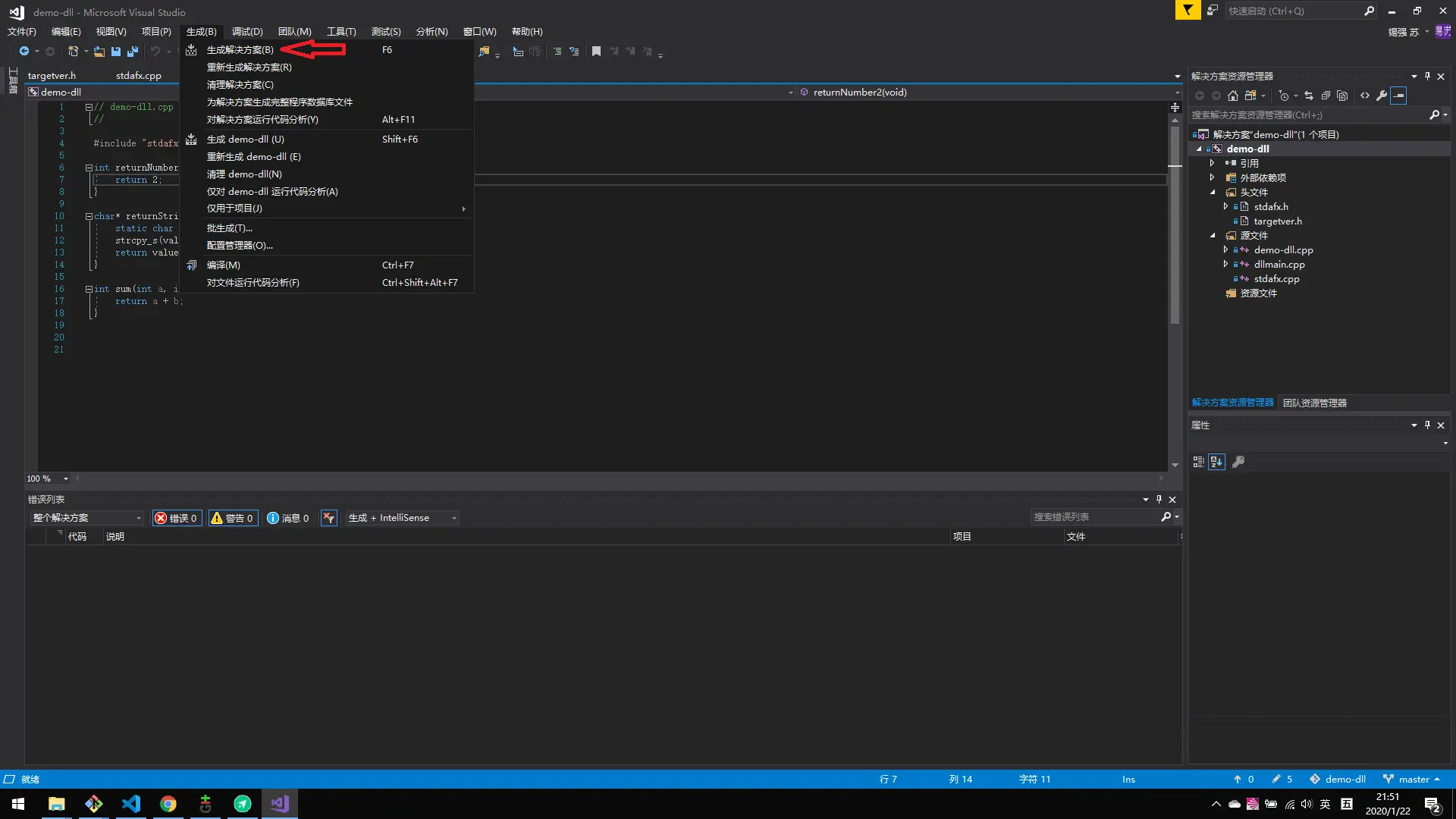
Task: Click Visual Studio taskbar icon
Action: tap(280, 803)
